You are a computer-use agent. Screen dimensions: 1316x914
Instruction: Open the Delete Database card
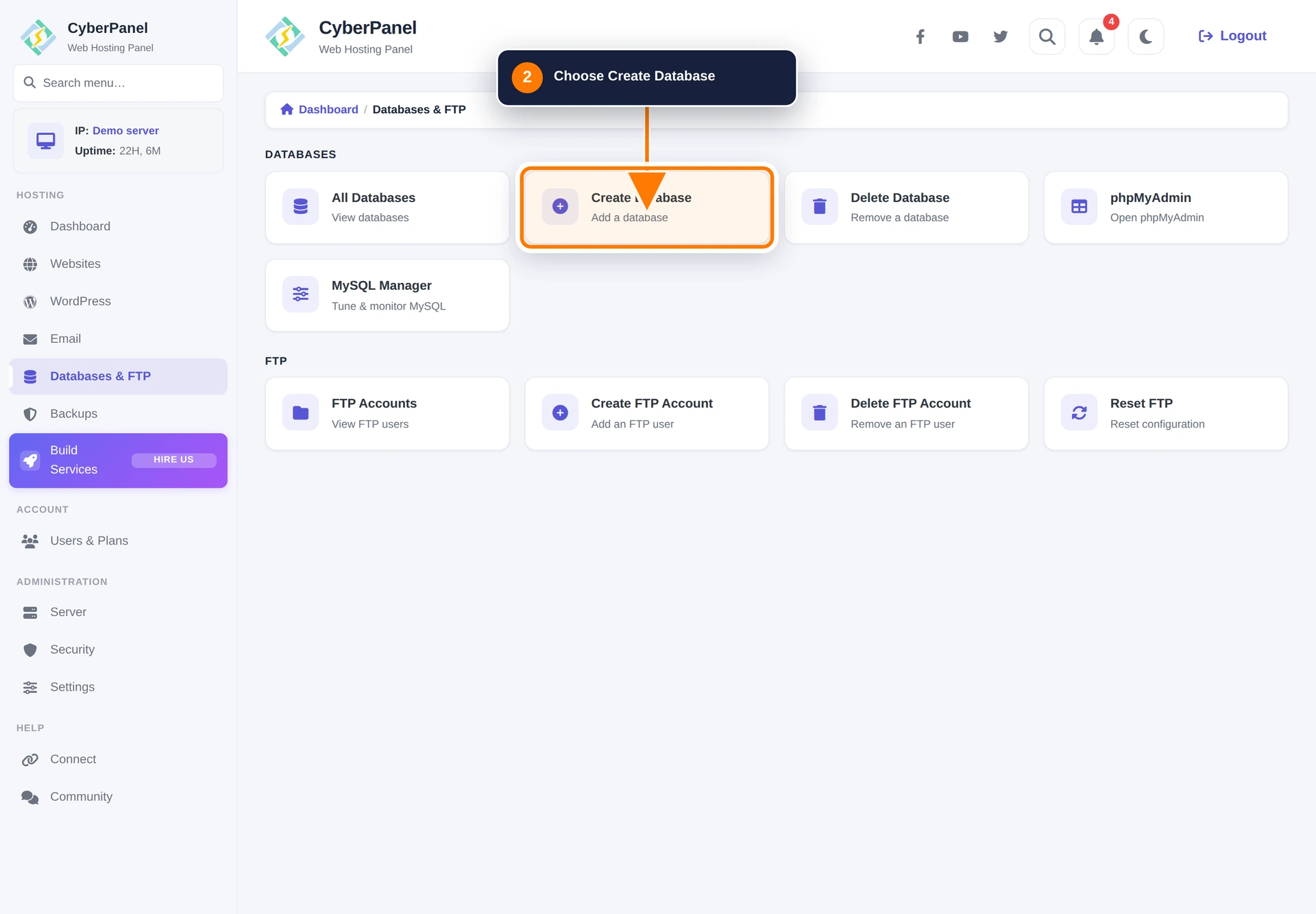coord(906,208)
